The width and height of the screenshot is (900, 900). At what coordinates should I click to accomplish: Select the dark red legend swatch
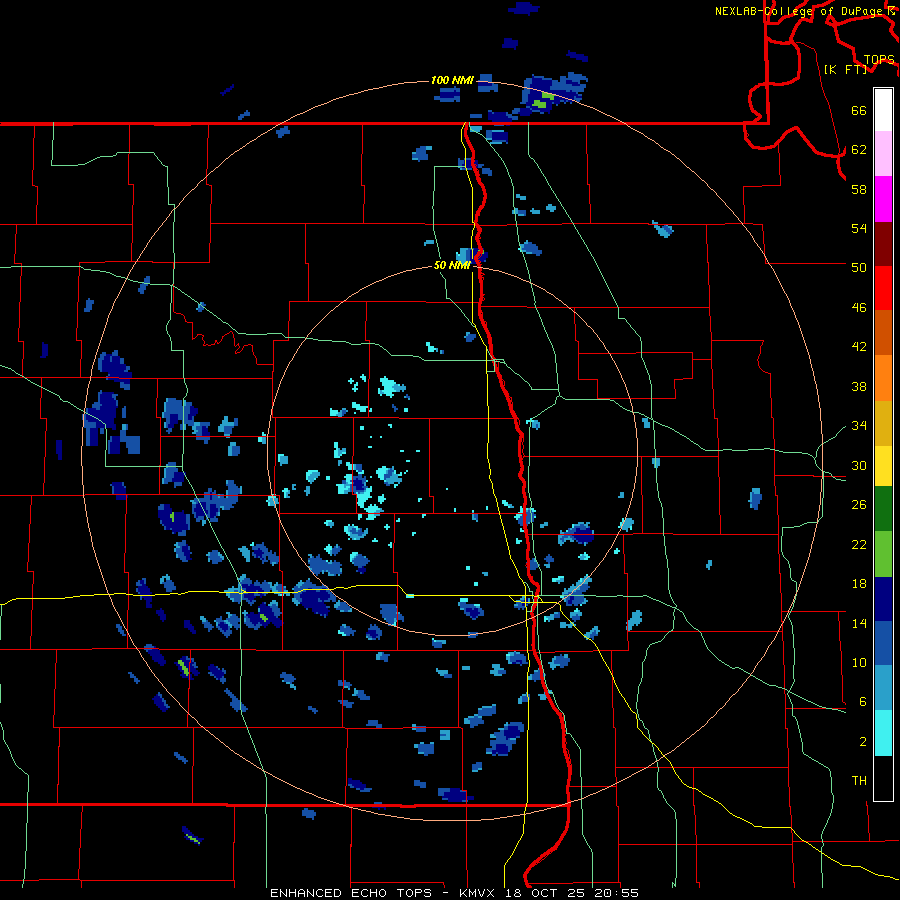(x=883, y=243)
